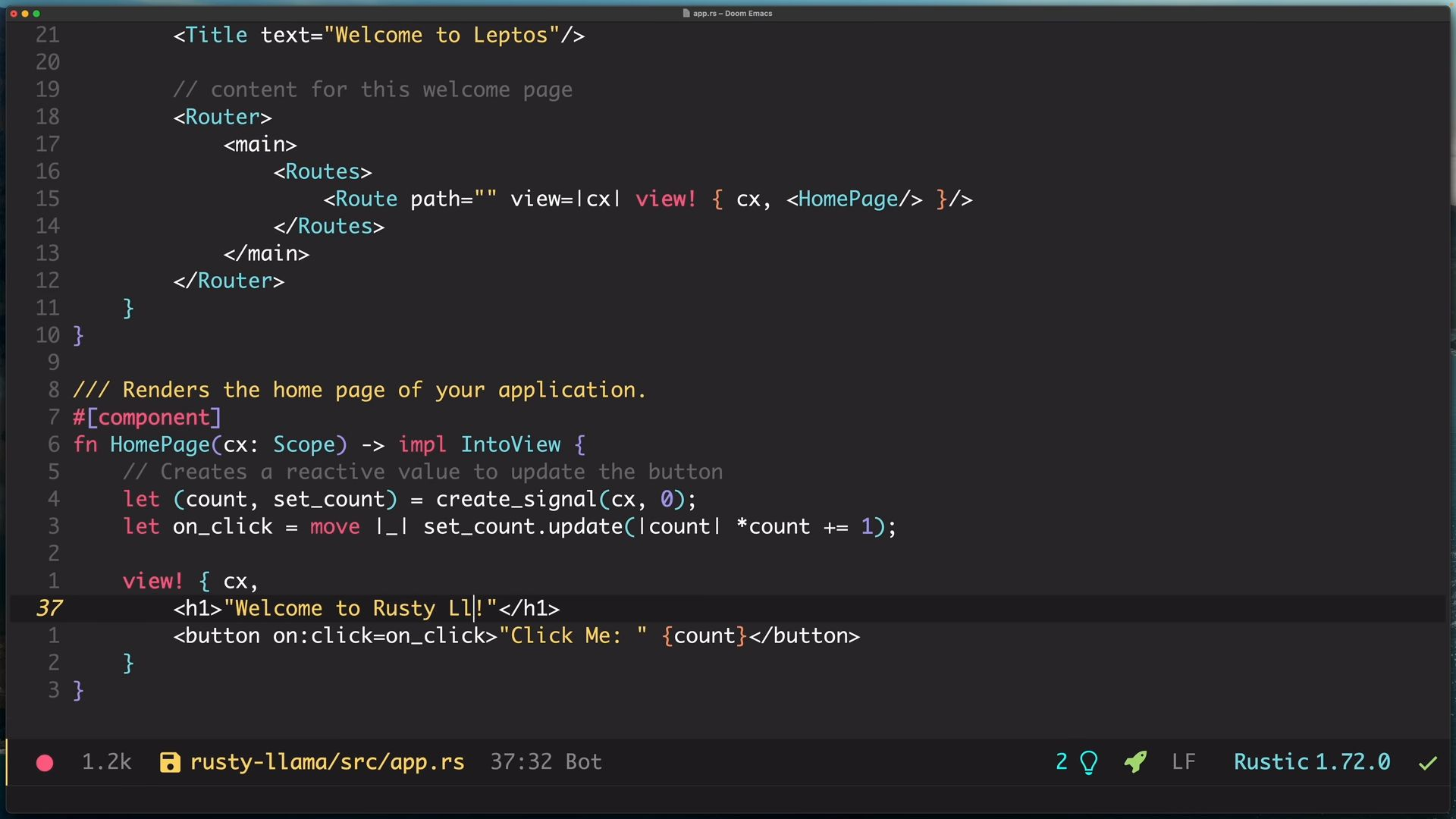The height and width of the screenshot is (819, 1456).
Task: Place cursor on create_signal call
Action: 516,500
